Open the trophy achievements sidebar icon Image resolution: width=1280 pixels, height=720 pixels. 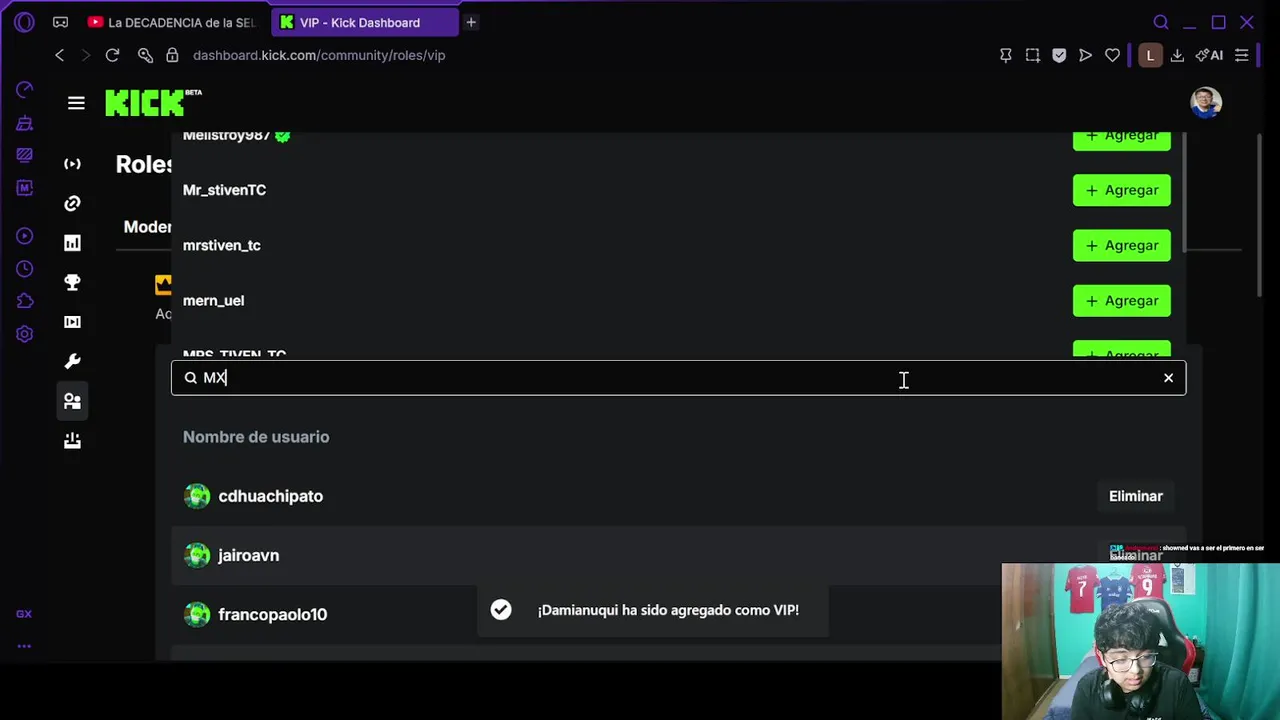click(x=72, y=283)
